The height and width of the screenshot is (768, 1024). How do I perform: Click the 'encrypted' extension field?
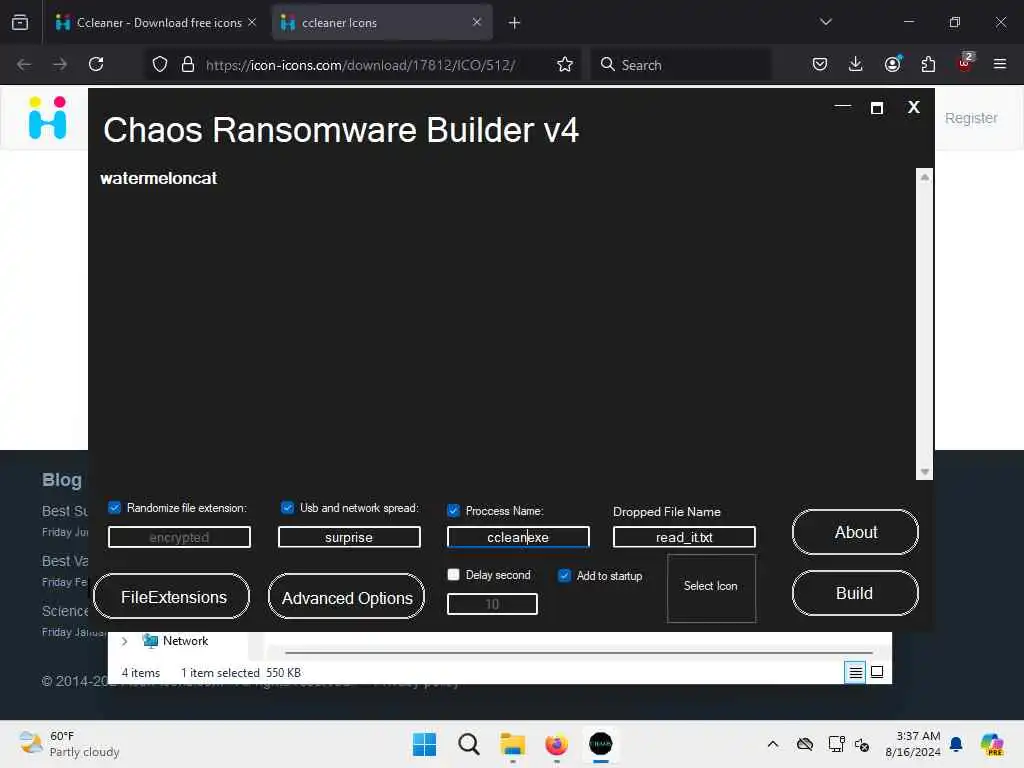coord(179,537)
